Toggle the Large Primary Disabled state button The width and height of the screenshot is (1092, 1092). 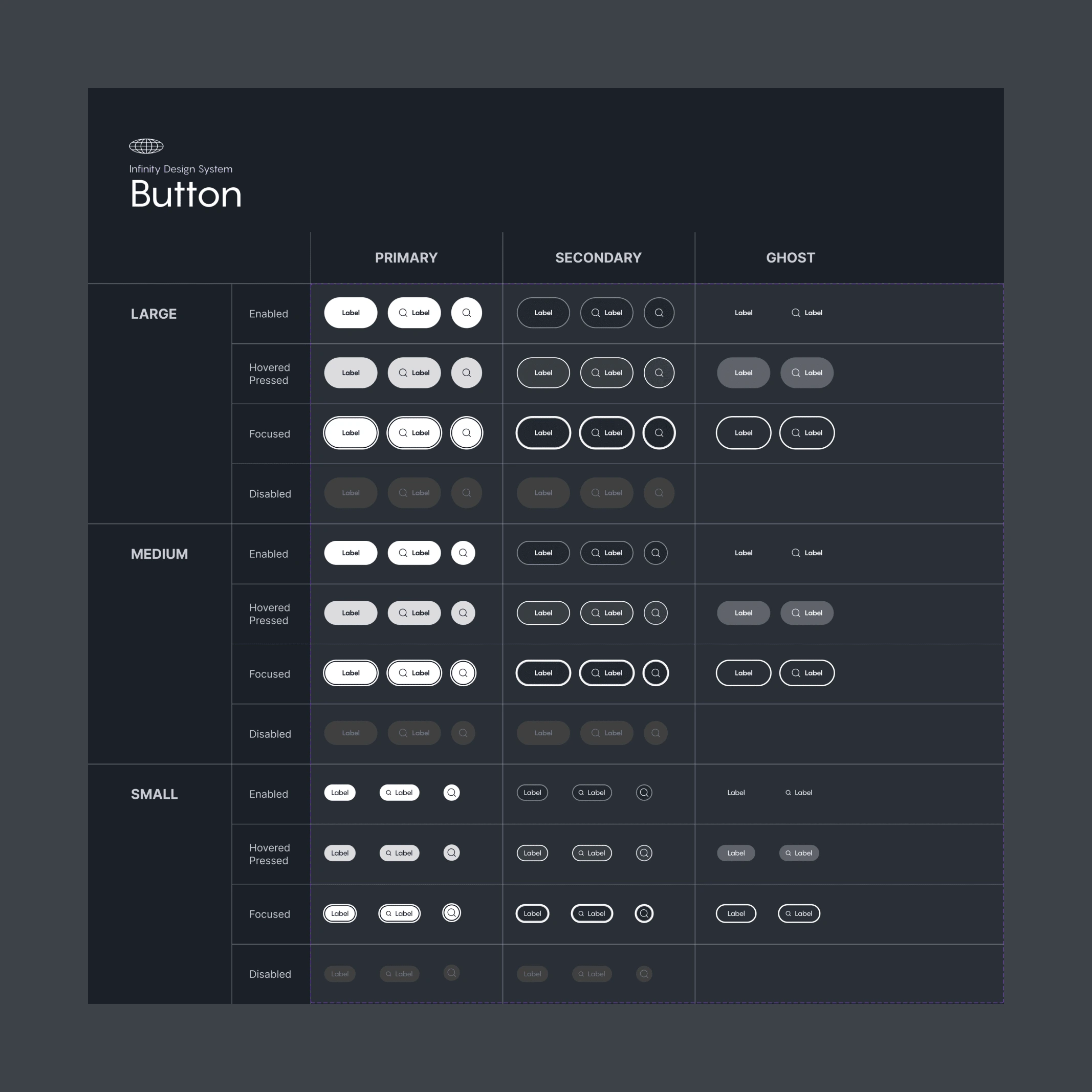click(x=351, y=492)
